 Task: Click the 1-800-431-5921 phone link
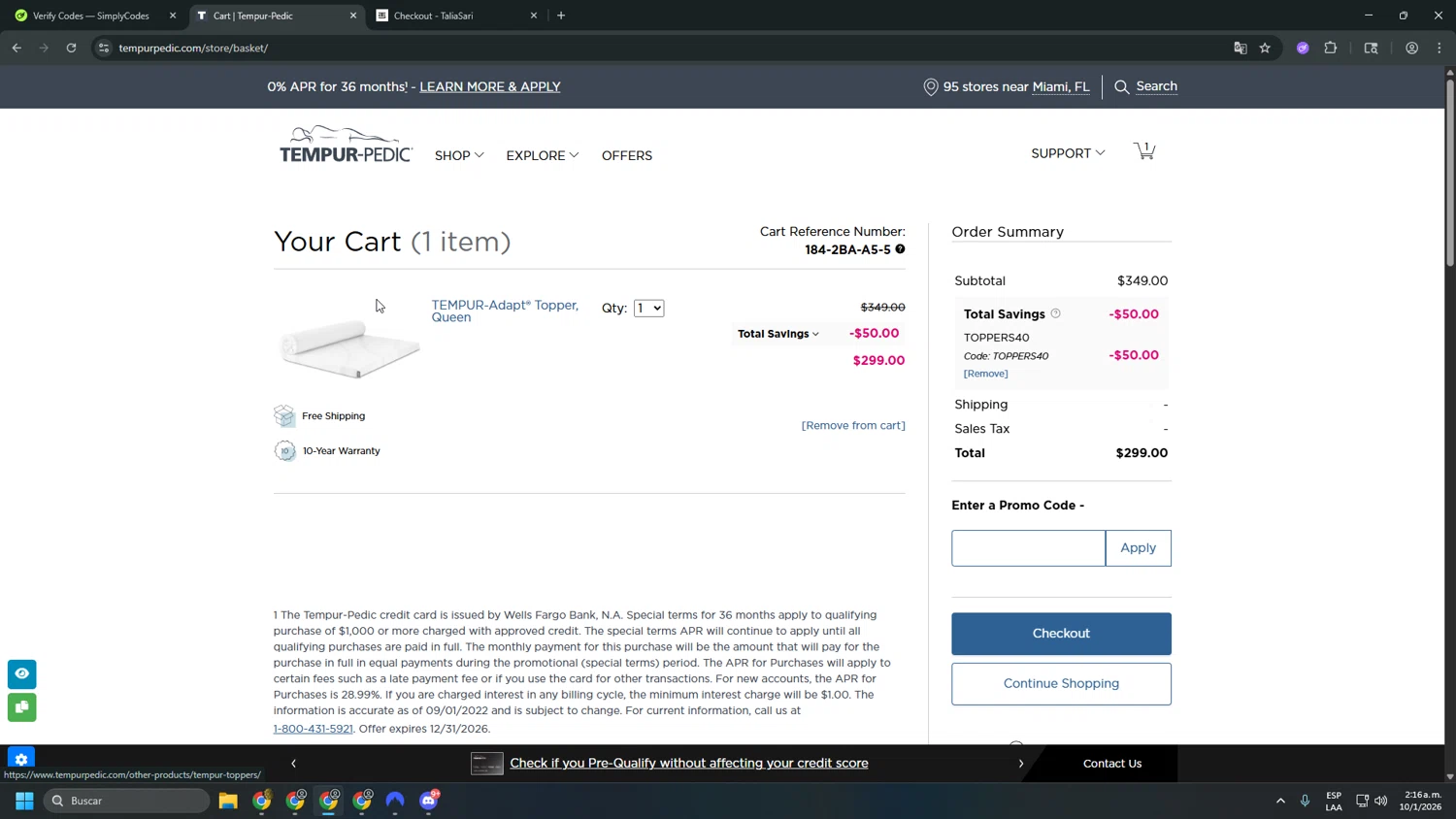pos(313,729)
